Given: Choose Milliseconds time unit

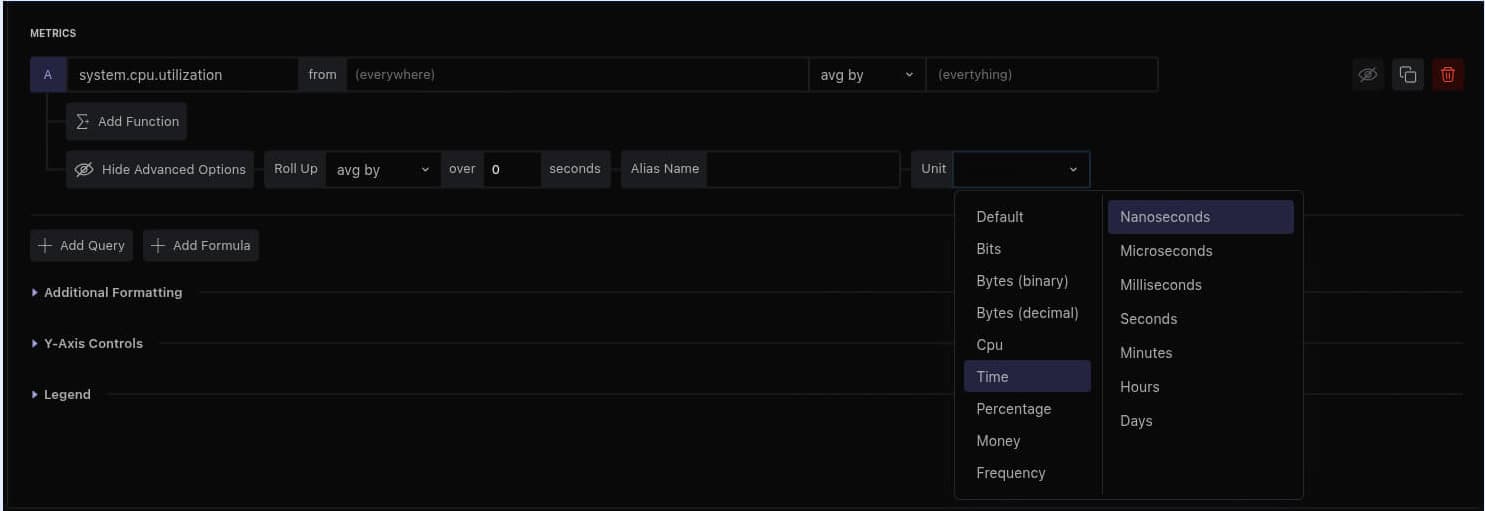Looking at the screenshot, I should tap(1200, 285).
